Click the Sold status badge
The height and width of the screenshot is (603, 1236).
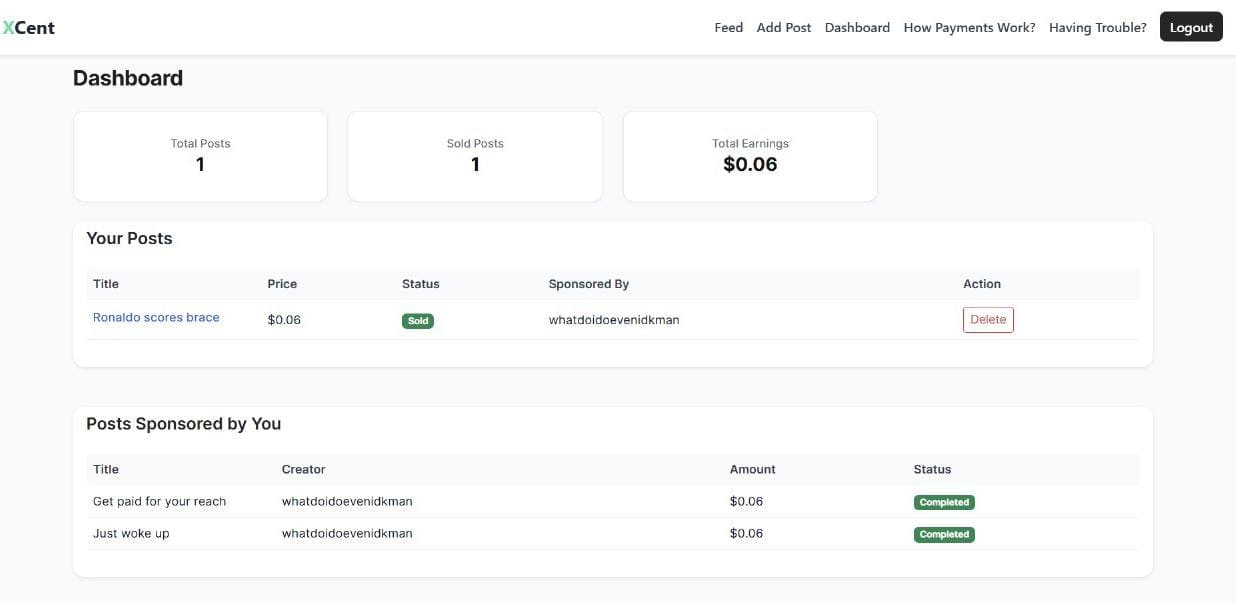417,321
